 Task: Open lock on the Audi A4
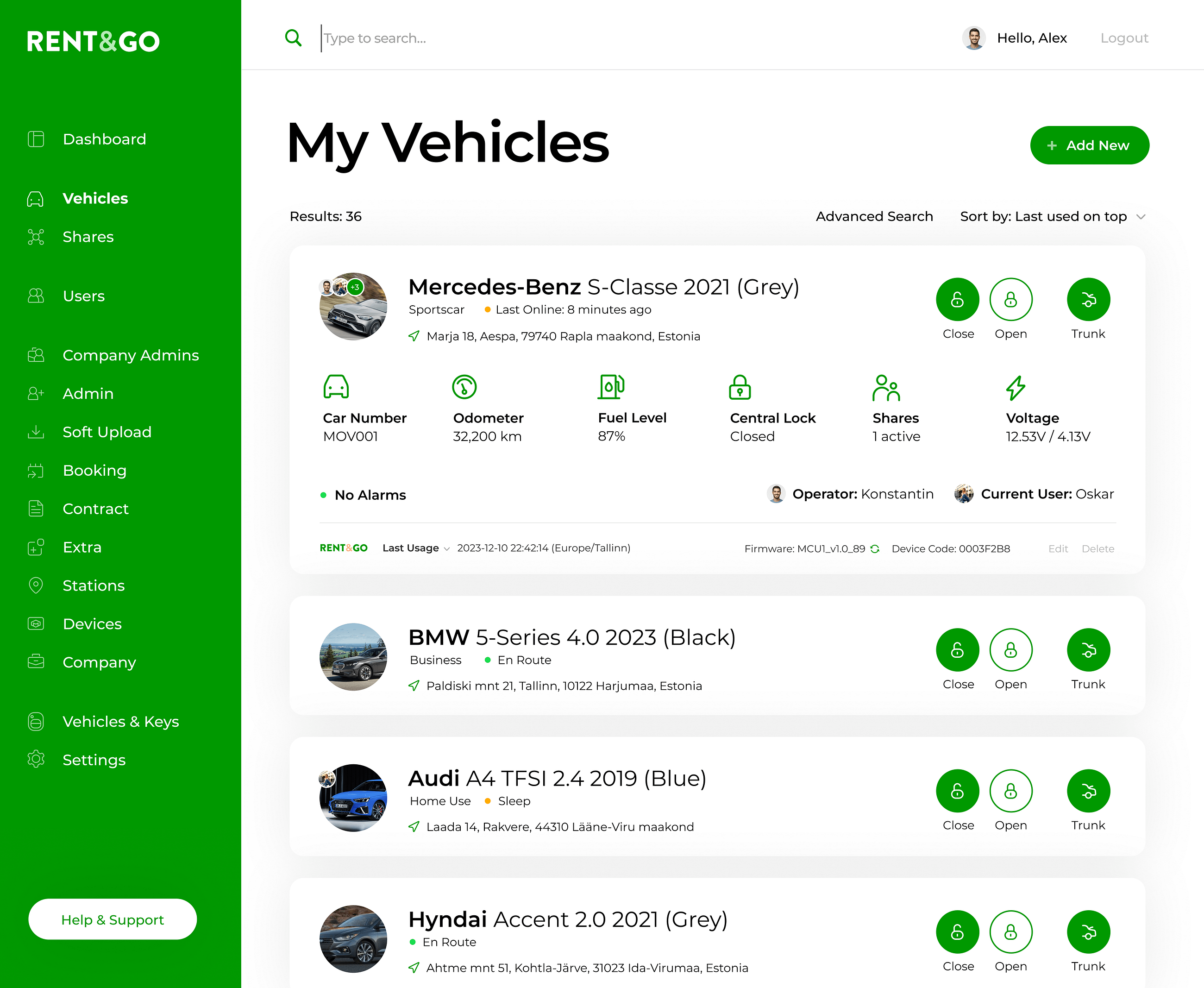click(1010, 791)
